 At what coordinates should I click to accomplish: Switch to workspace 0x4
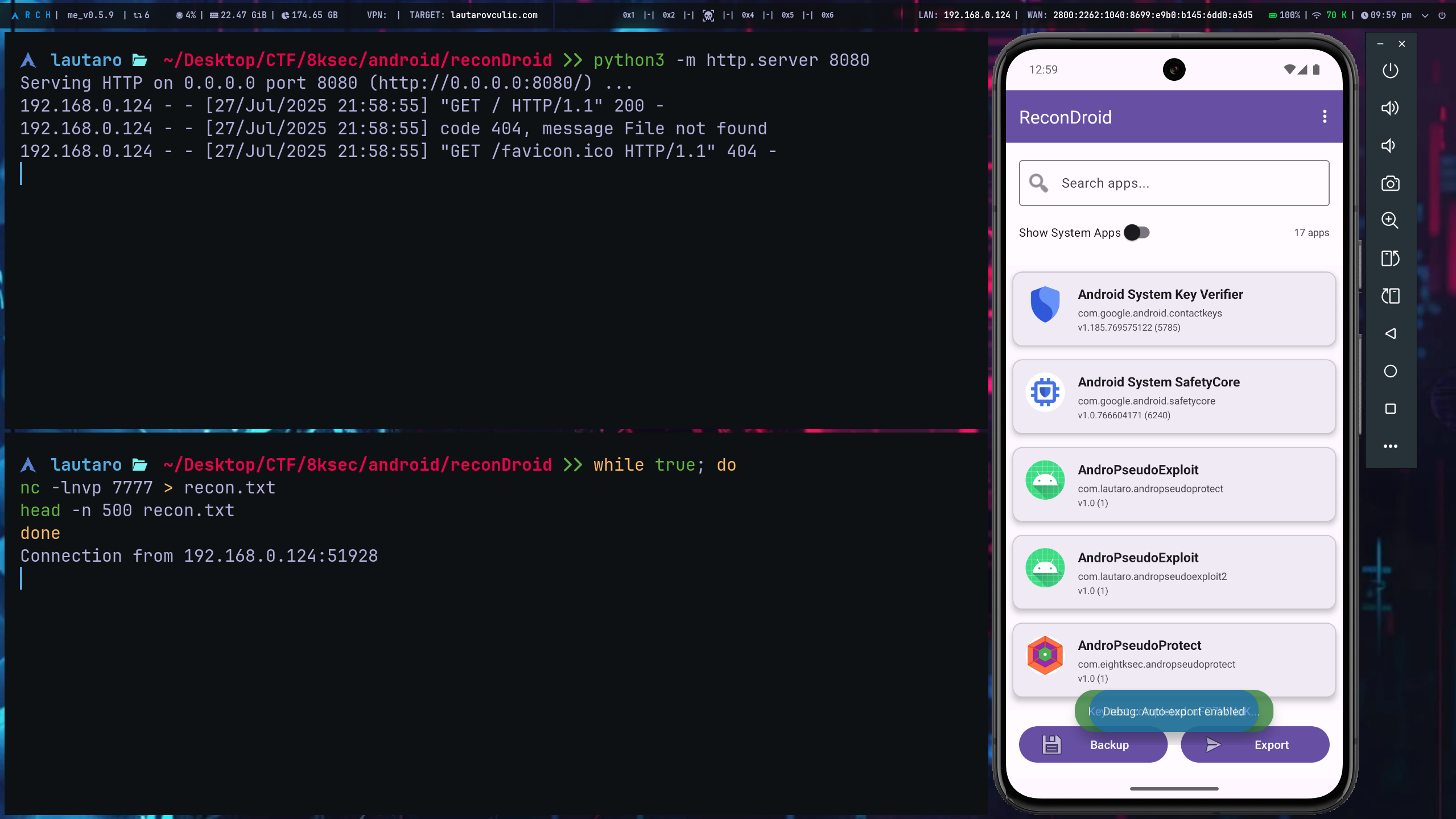tap(748, 15)
